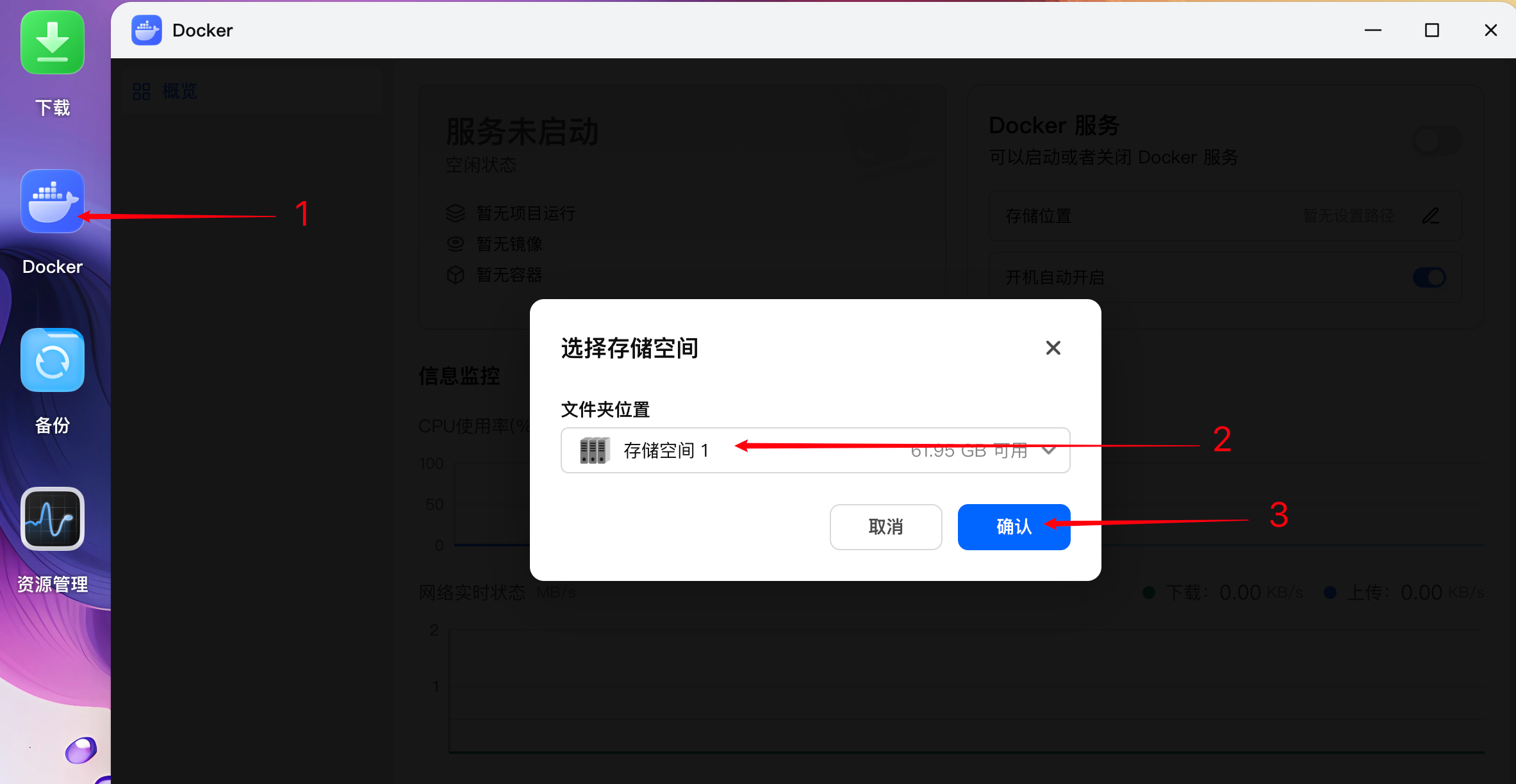
Task: Click the 选择存储空间 dialog title
Action: [x=630, y=348]
